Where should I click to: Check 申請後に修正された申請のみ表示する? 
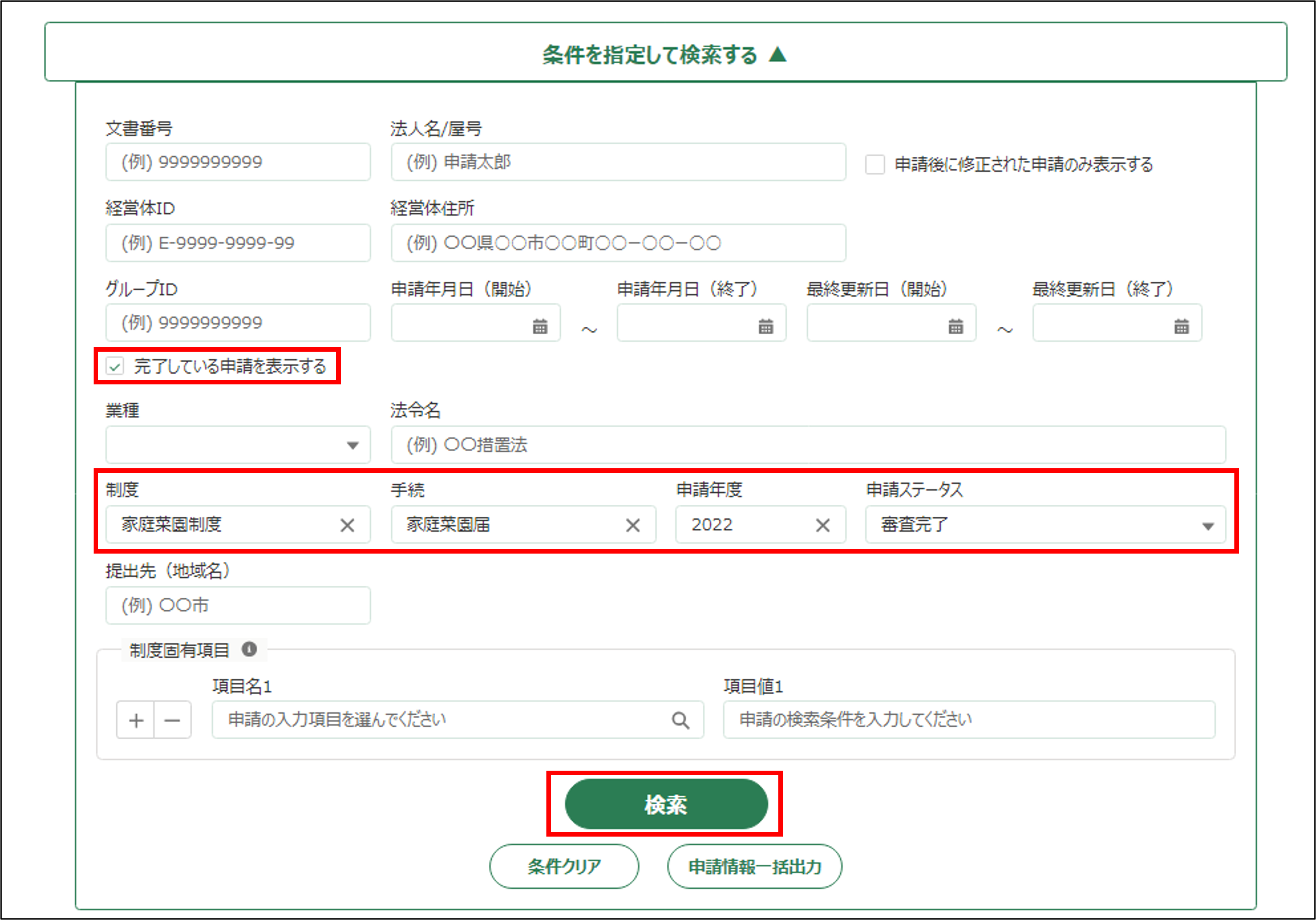tap(874, 165)
